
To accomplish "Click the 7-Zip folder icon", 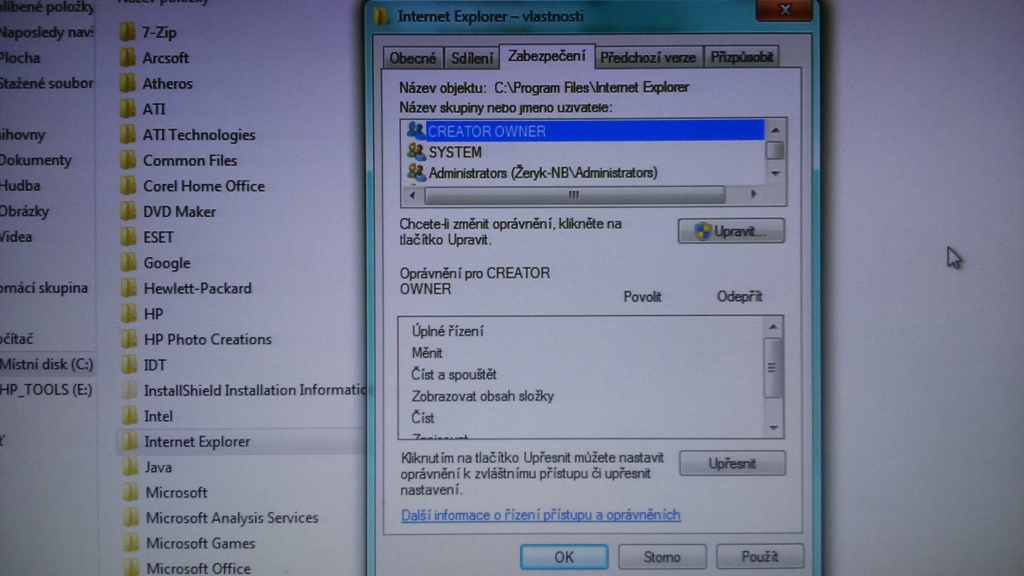I will coord(128,32).
